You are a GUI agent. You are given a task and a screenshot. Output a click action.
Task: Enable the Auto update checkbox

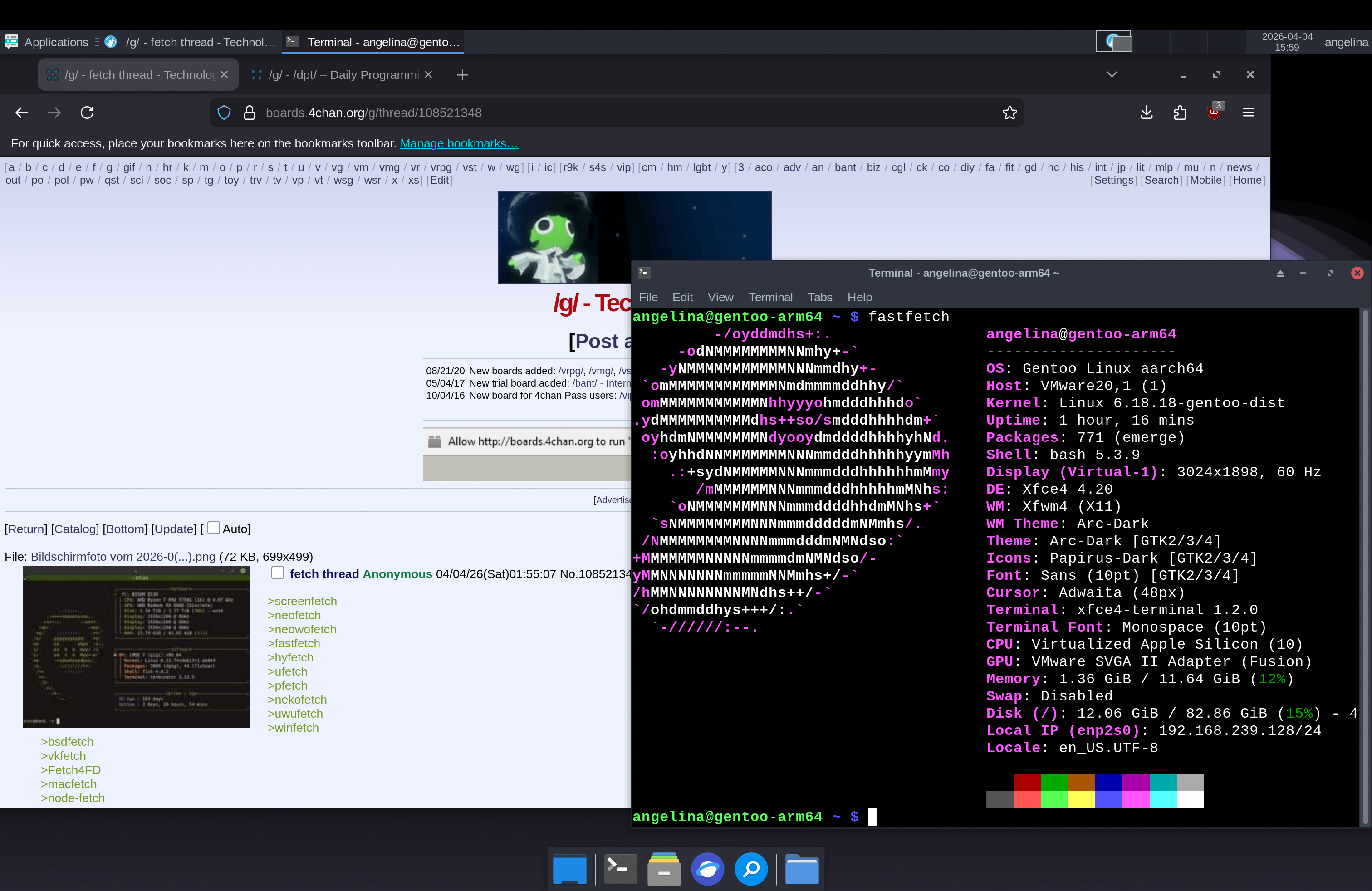(213, 527)
